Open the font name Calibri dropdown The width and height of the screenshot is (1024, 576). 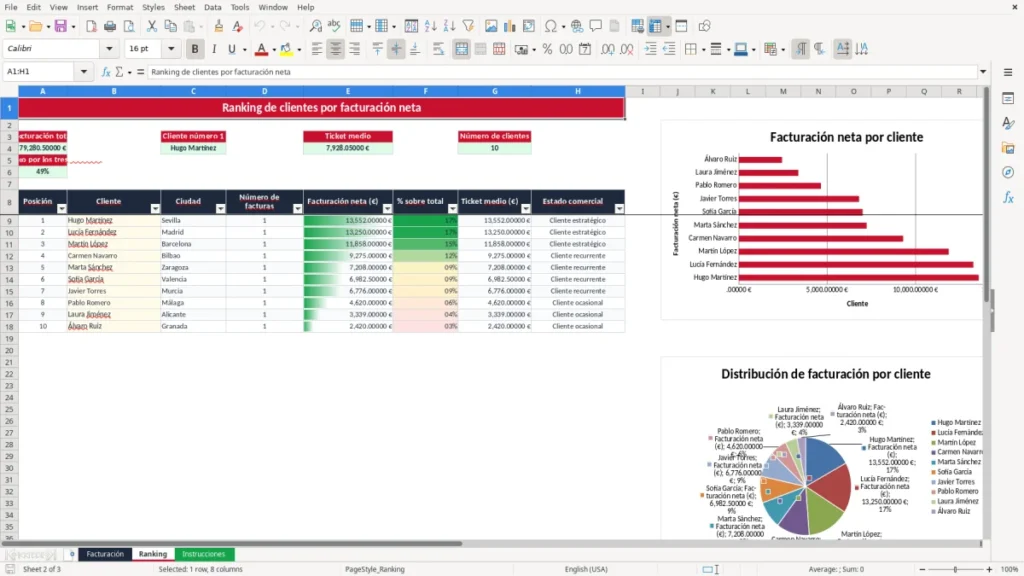click(x=109, y=49)
